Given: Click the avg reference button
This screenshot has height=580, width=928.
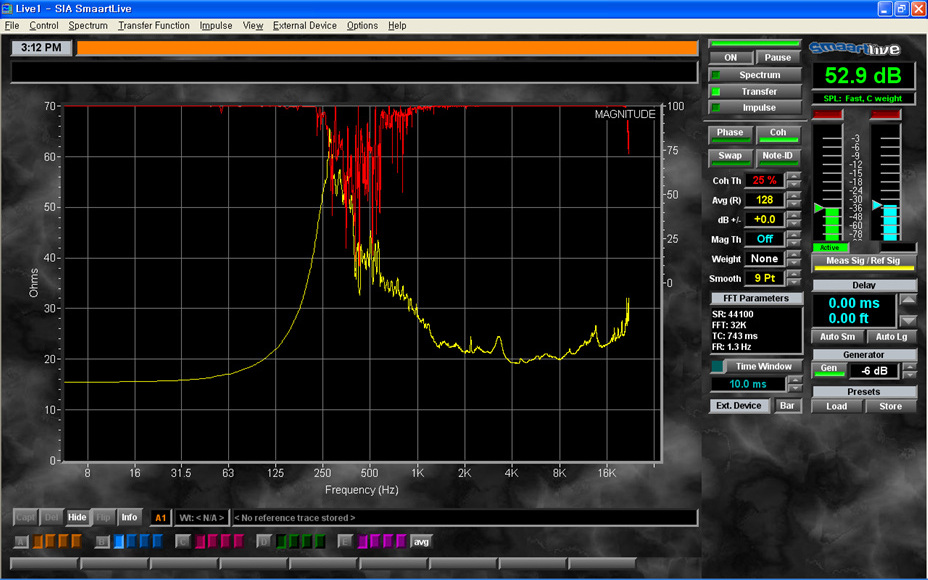Looking at the screenshot, I should coord(421,541).
